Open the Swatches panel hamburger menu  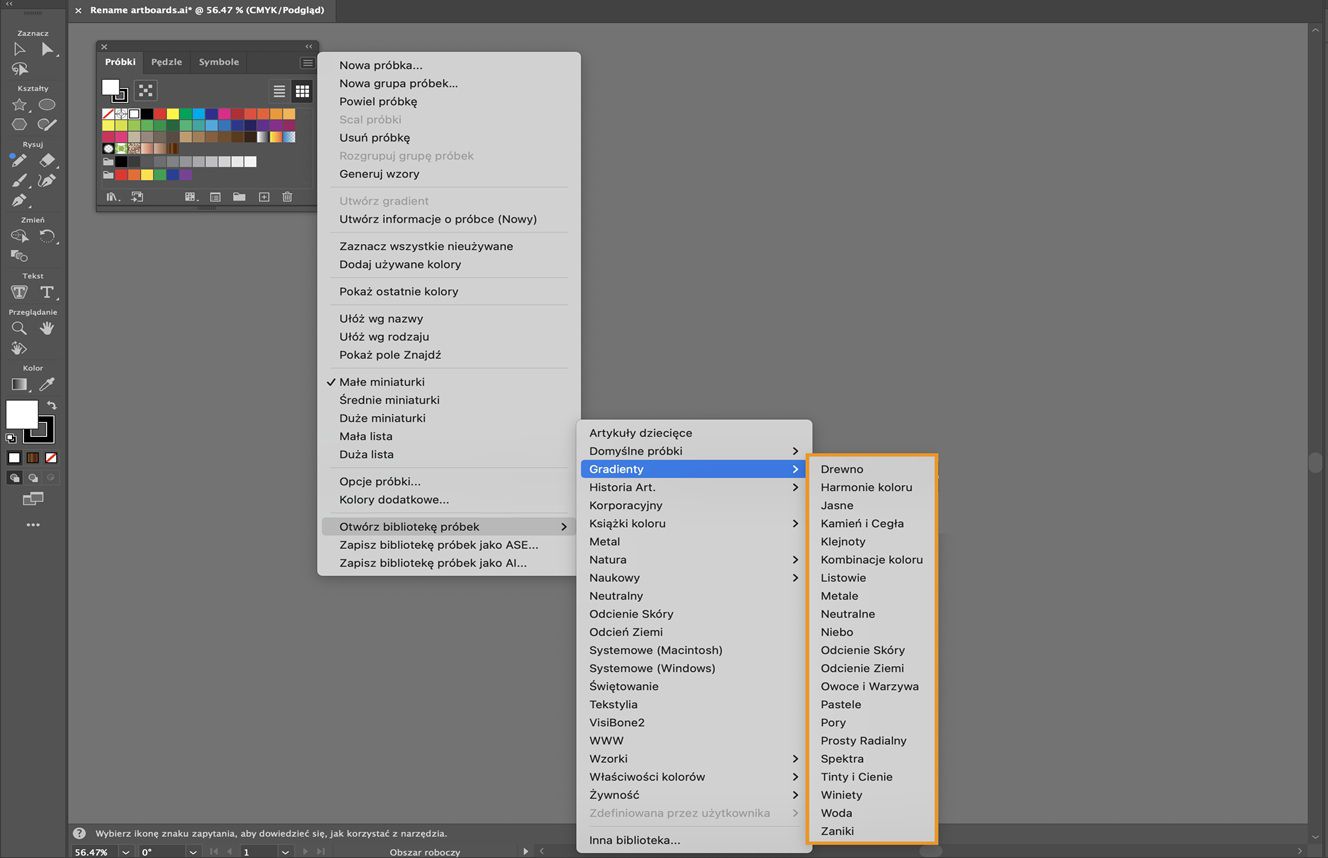307,62
